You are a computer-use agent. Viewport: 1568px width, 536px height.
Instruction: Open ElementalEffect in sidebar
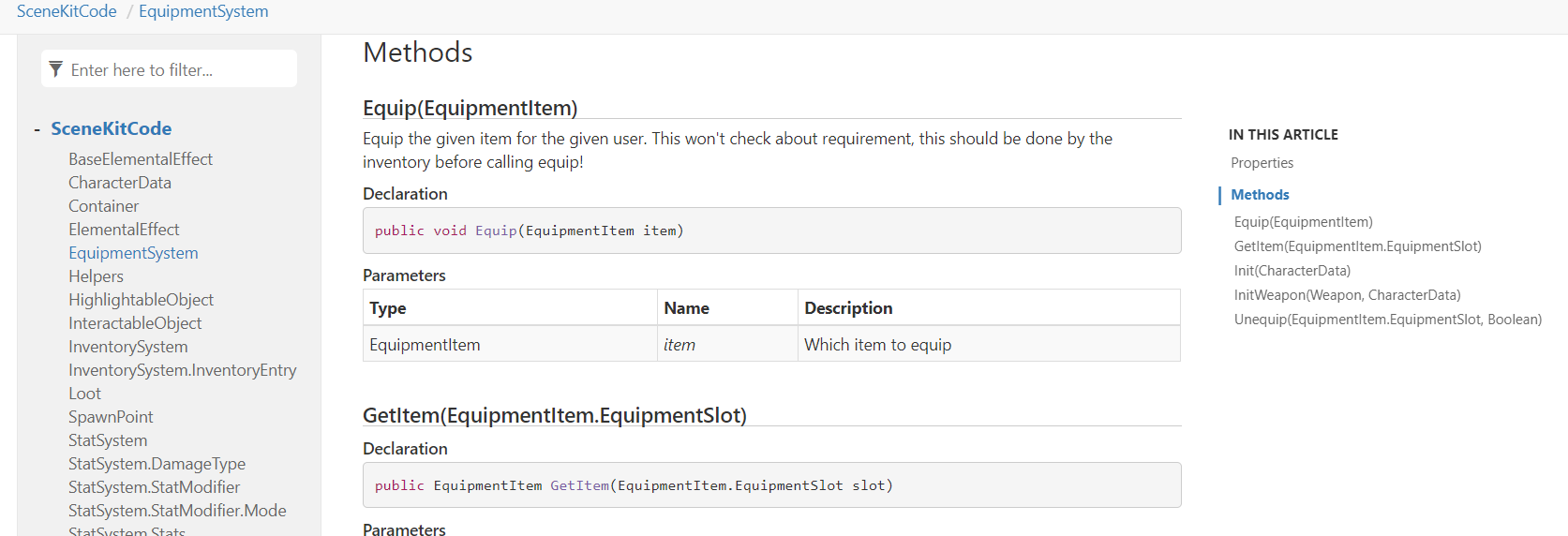pyautogui.click(x=124, y=230)
